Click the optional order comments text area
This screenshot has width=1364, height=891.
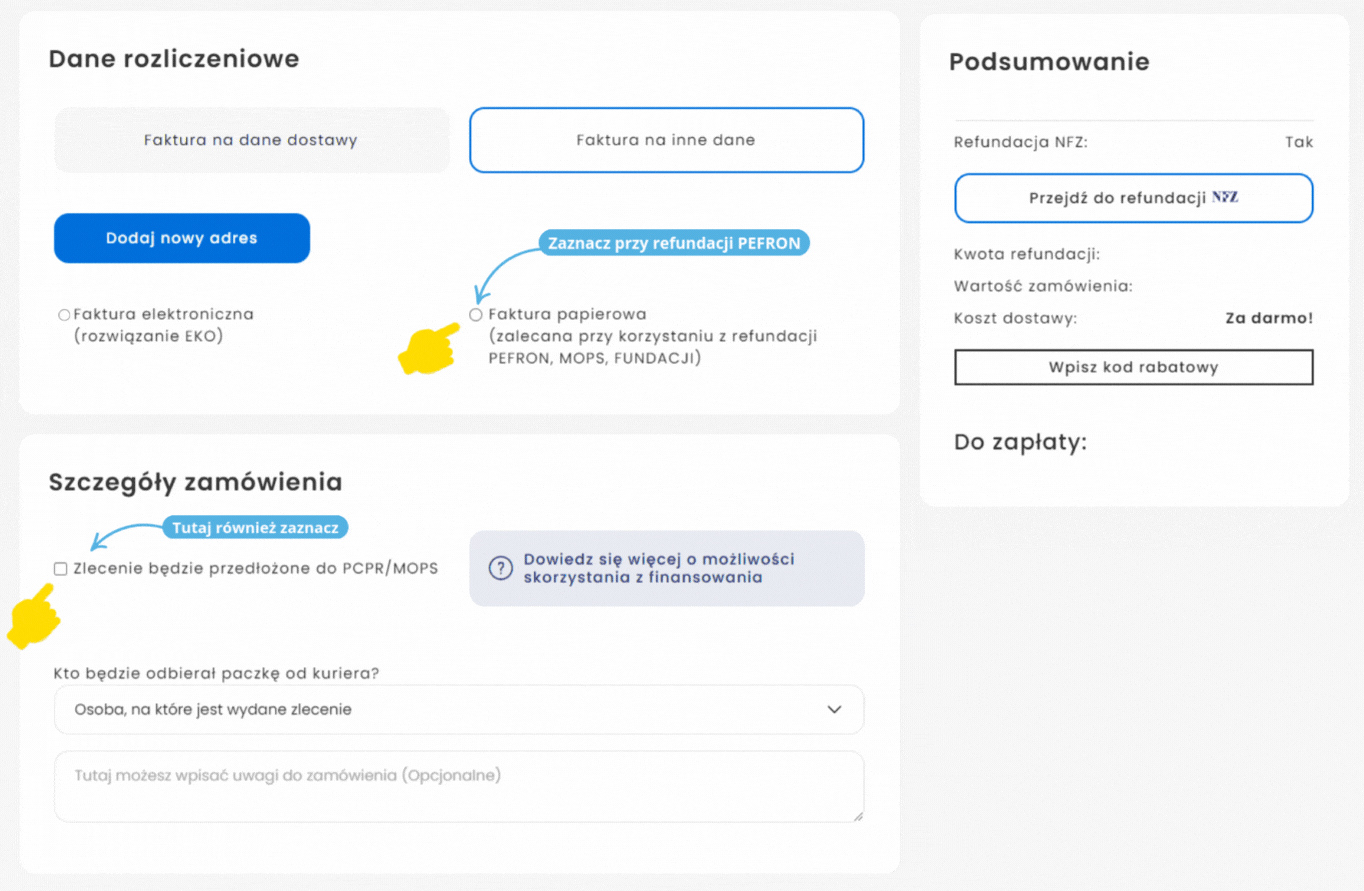pos(459,785)
